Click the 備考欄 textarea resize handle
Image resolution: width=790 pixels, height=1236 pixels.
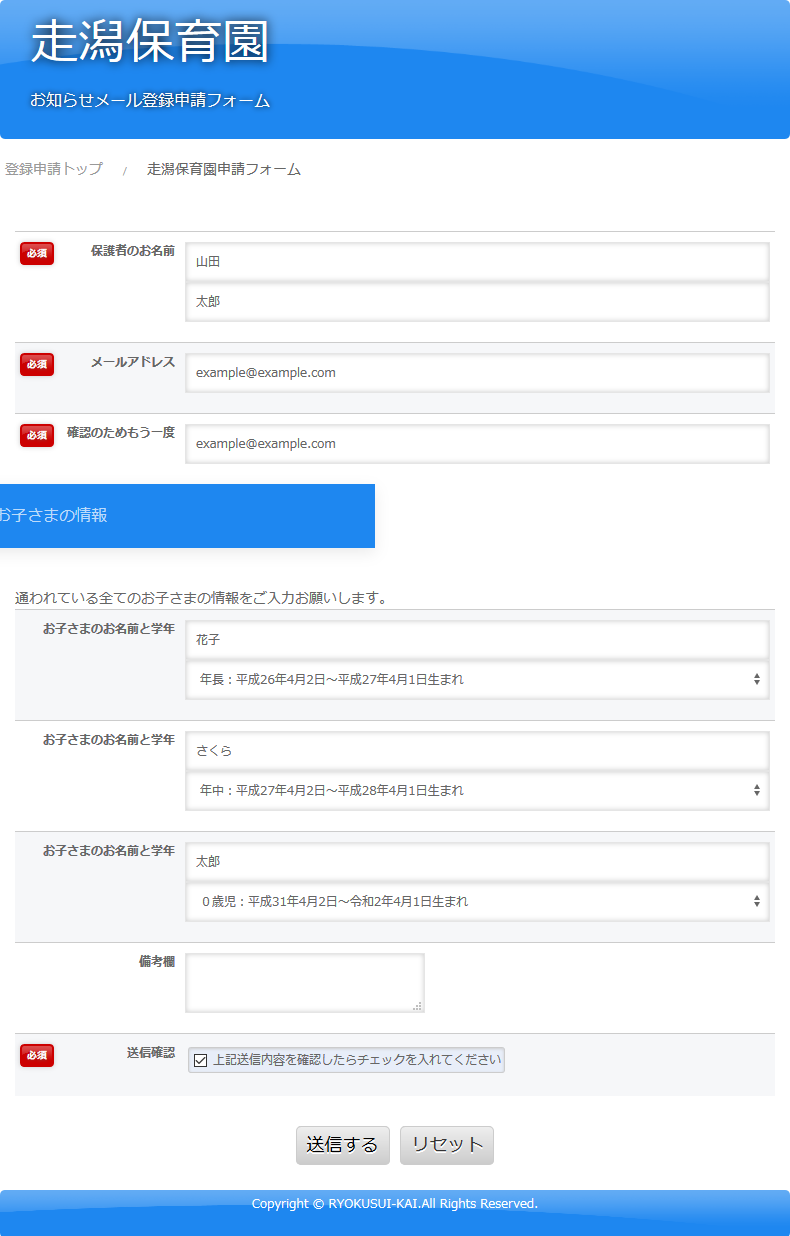click(x=418, y=1006)
